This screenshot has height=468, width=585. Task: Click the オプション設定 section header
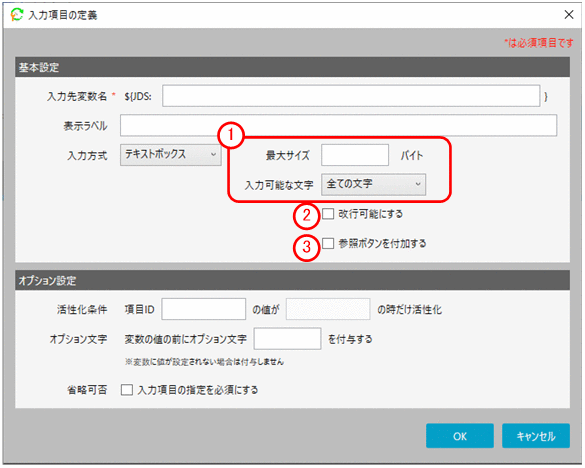(x=292, y=280)
